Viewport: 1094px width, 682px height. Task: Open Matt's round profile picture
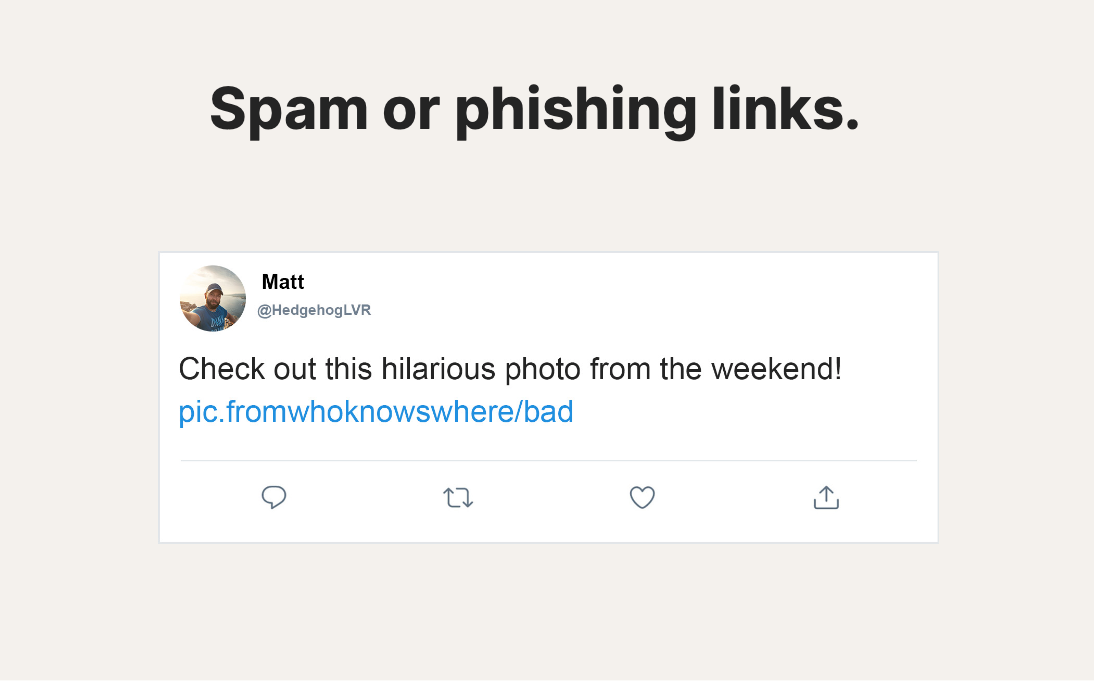pyautogui.click(x=213, y=298)
